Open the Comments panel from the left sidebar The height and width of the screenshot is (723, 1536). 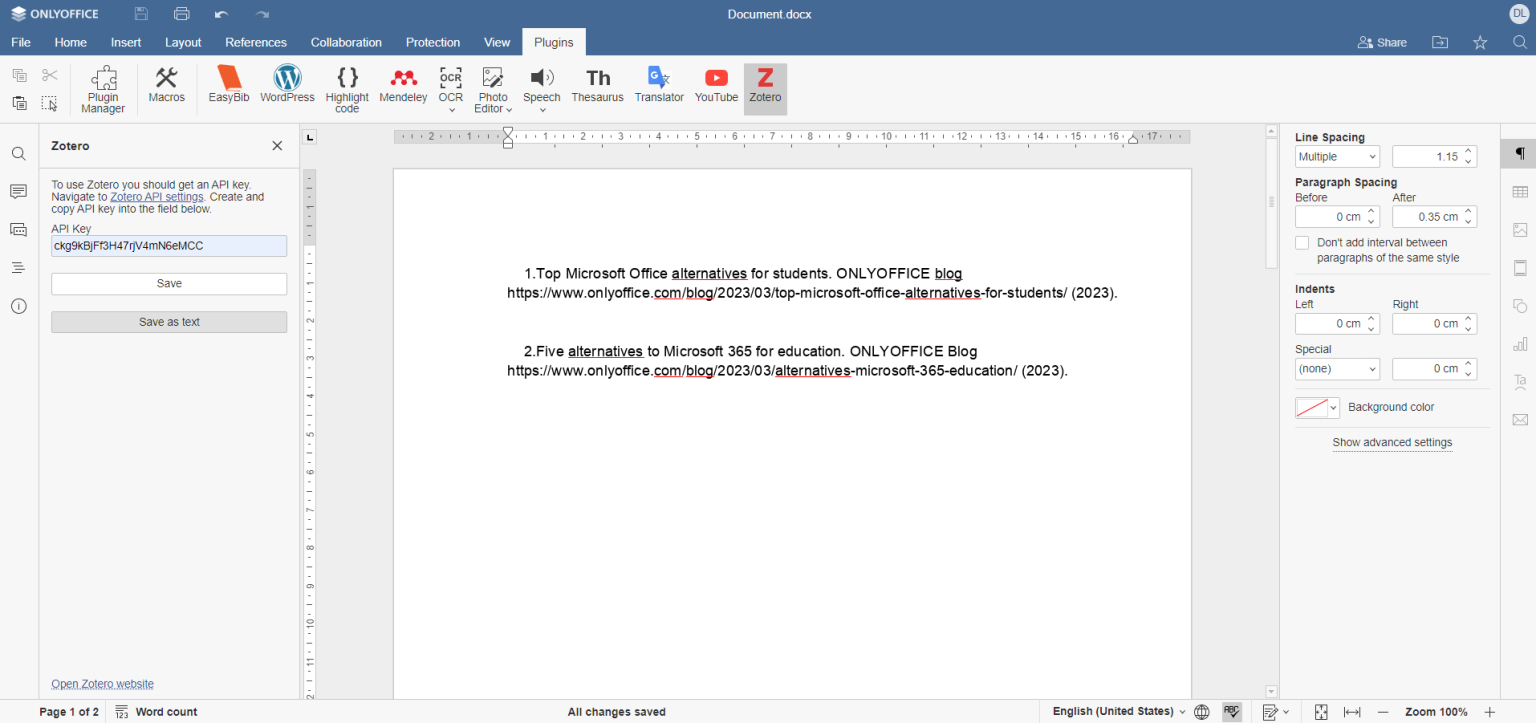(18, 191)
